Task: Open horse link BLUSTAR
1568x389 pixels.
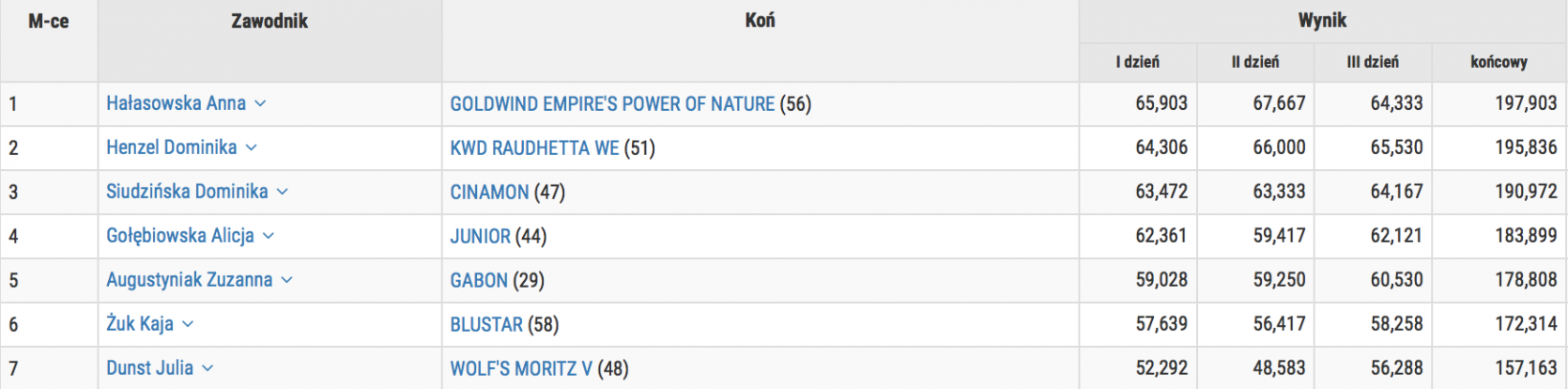Action: tap(486, 325)
